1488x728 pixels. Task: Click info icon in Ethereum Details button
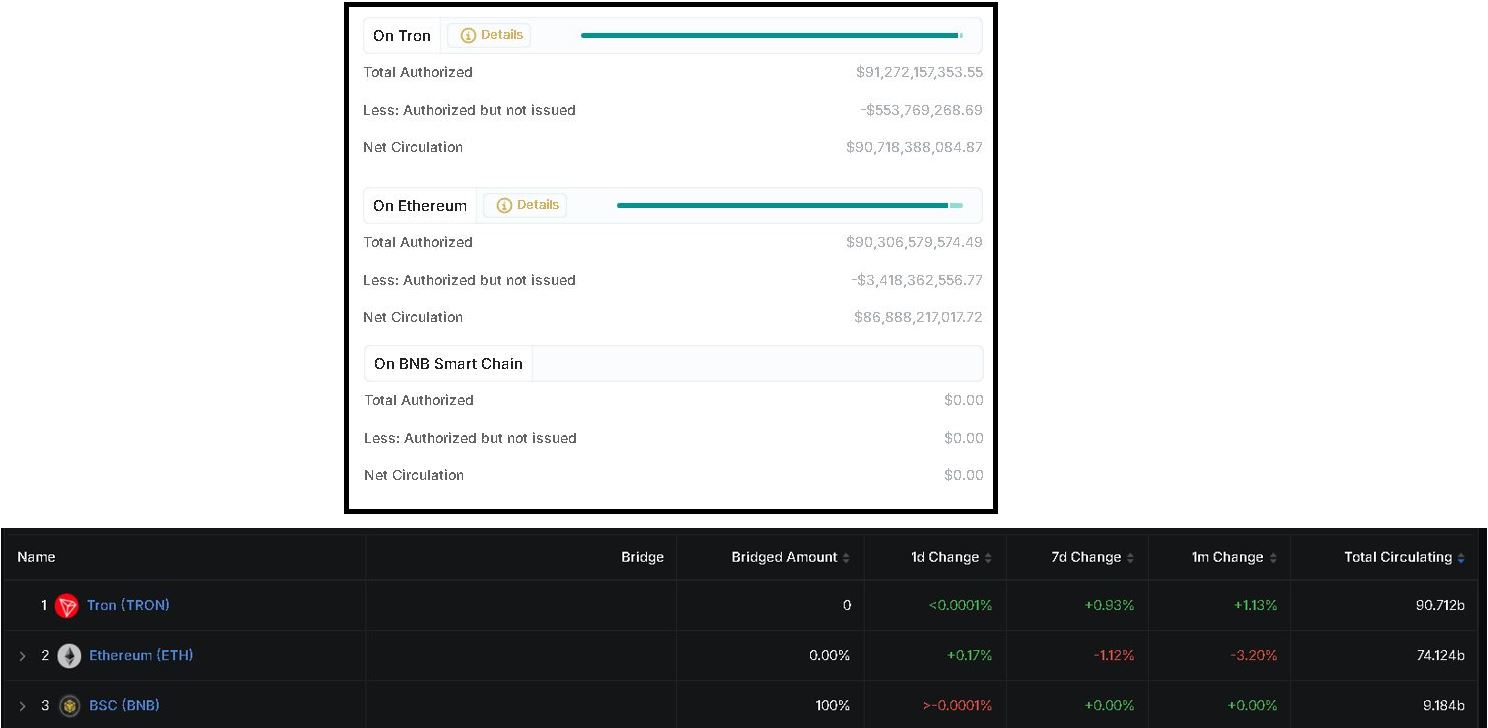504,205
